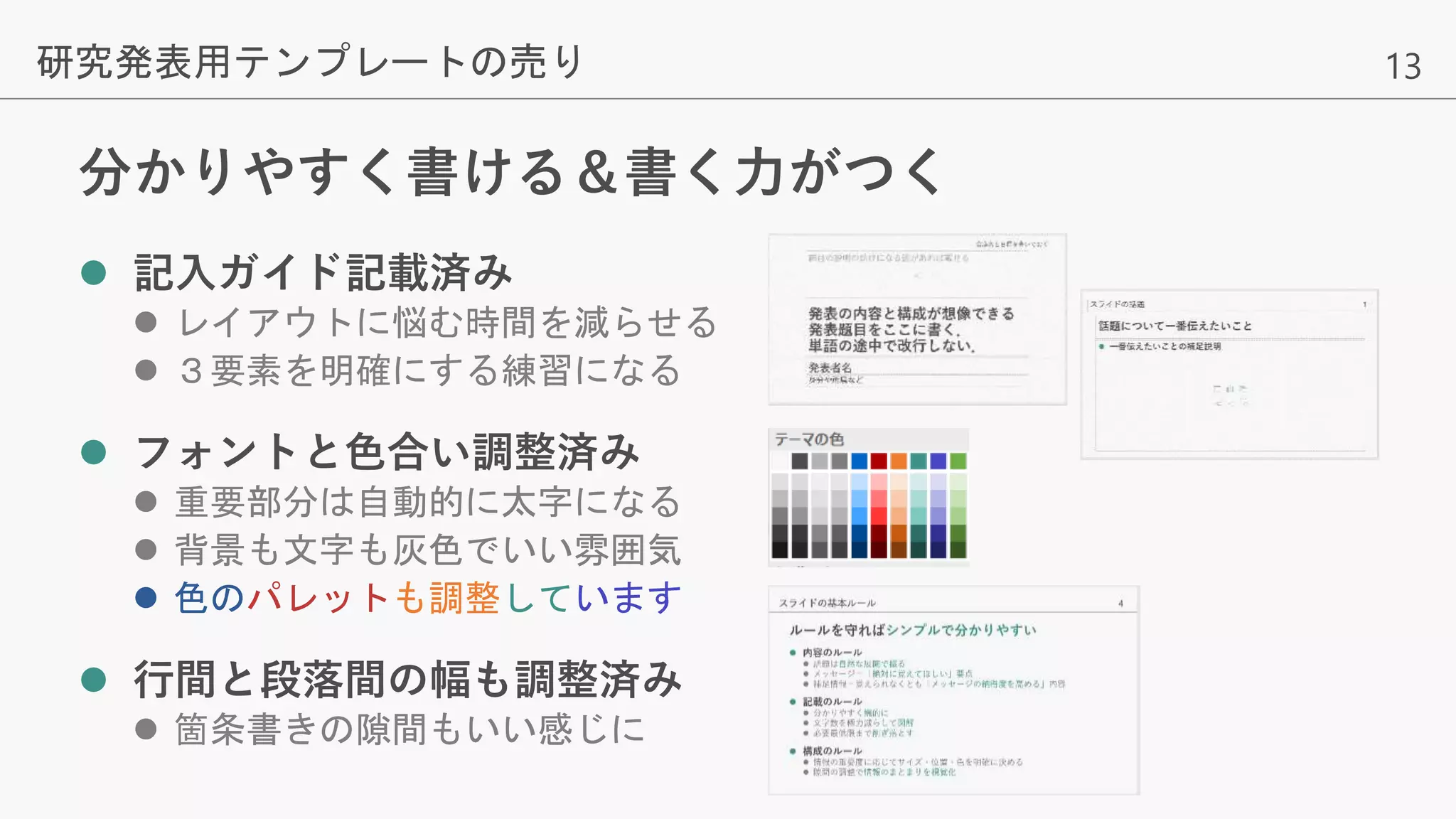The height and width of the screenshot is (819, 1456).
Task: Click the 'テーマの色' palette label
Action: point(809,439)
